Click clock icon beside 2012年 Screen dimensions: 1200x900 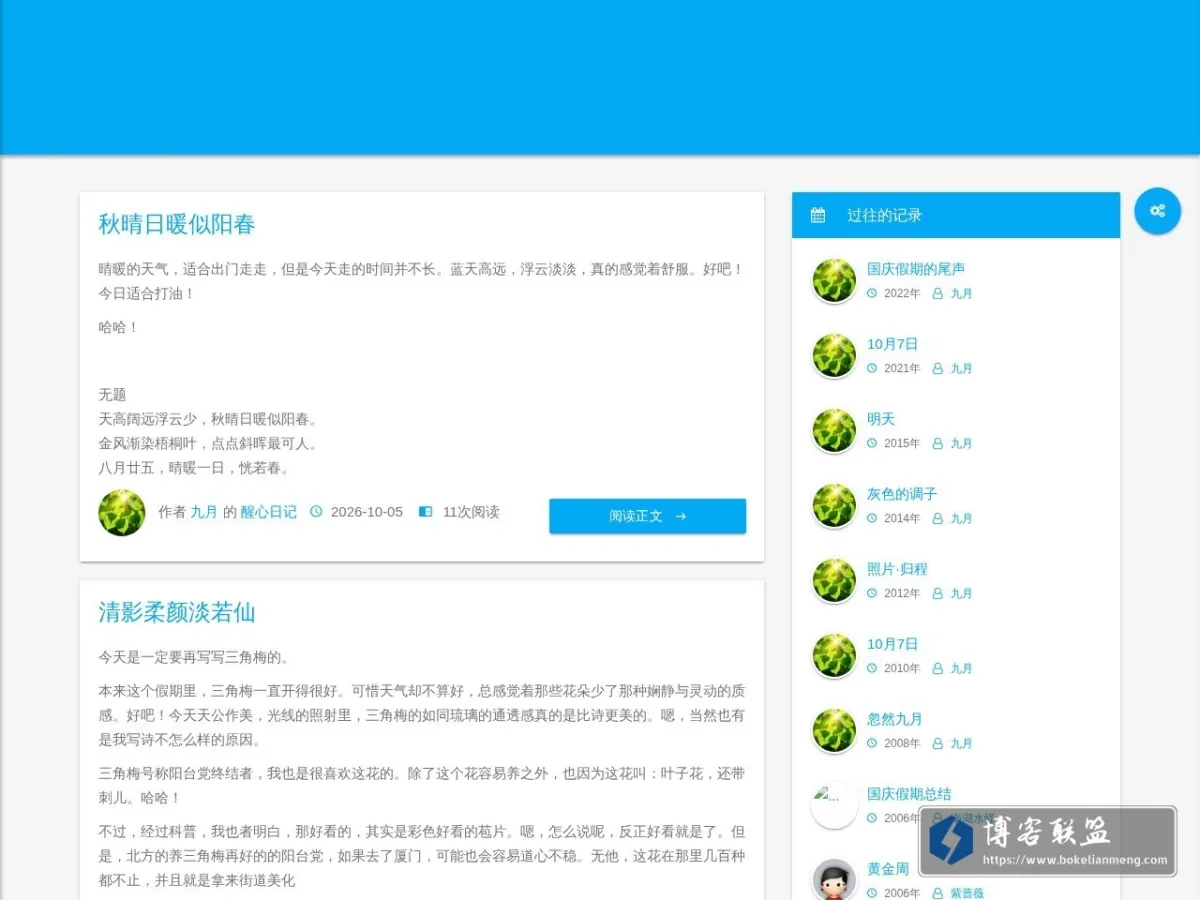click(x=872, y=593)
